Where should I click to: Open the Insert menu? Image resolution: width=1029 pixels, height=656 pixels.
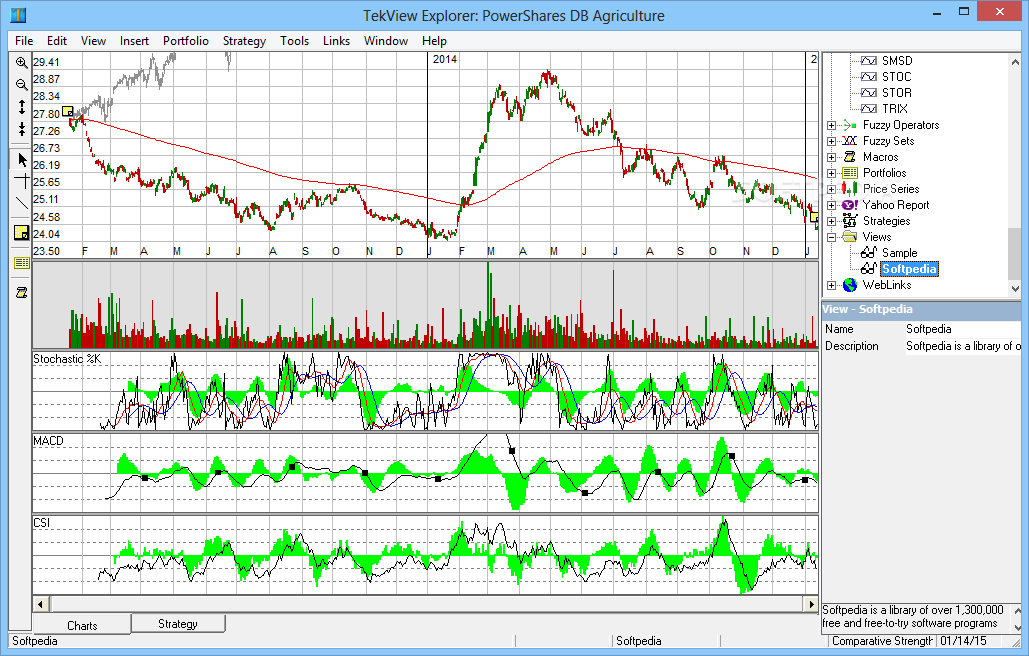[135, 41]
